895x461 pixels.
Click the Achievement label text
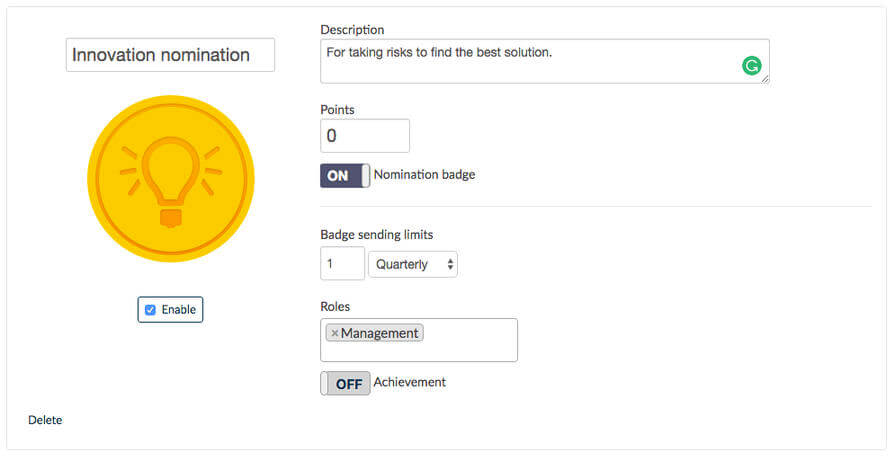(x=409, y=382)
